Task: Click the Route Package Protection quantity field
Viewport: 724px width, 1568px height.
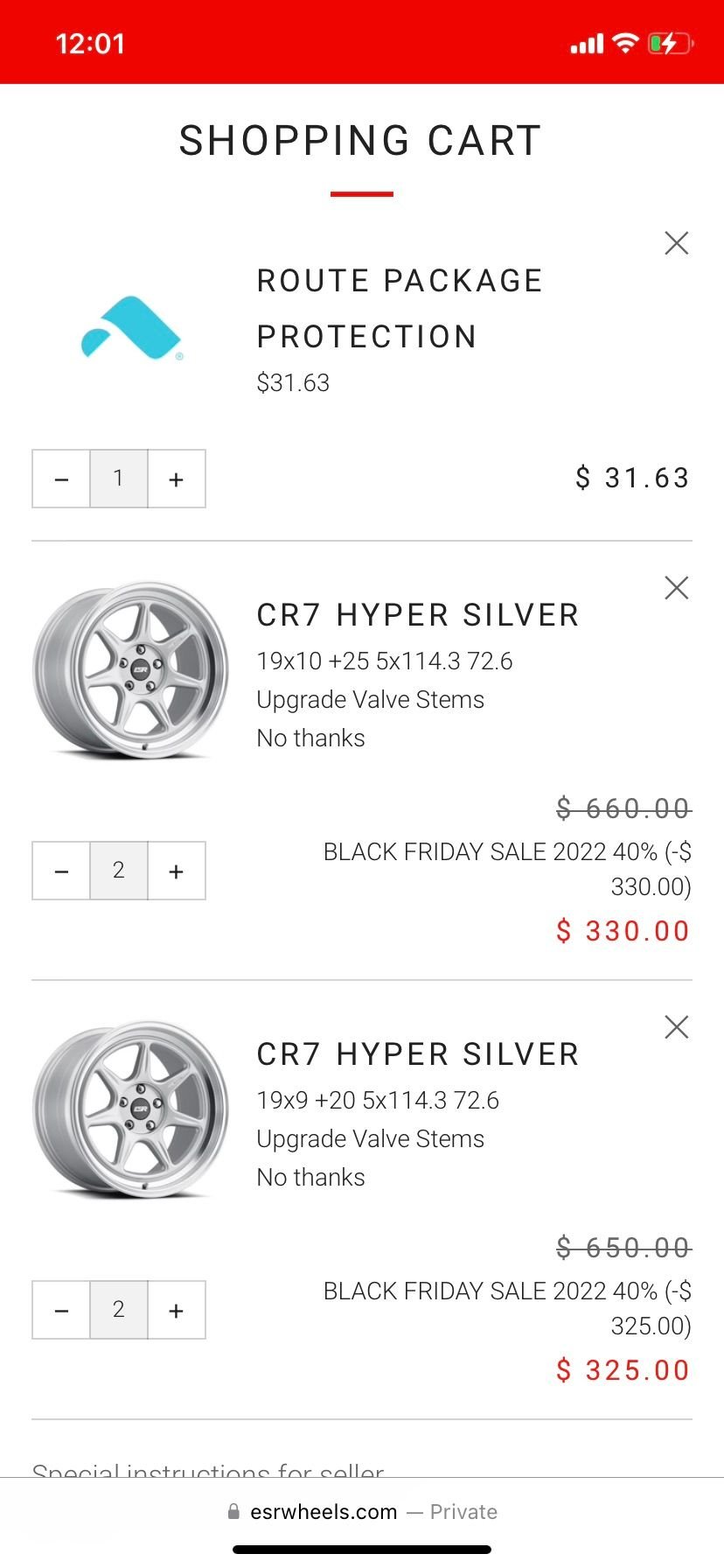Action: (119, 479)
